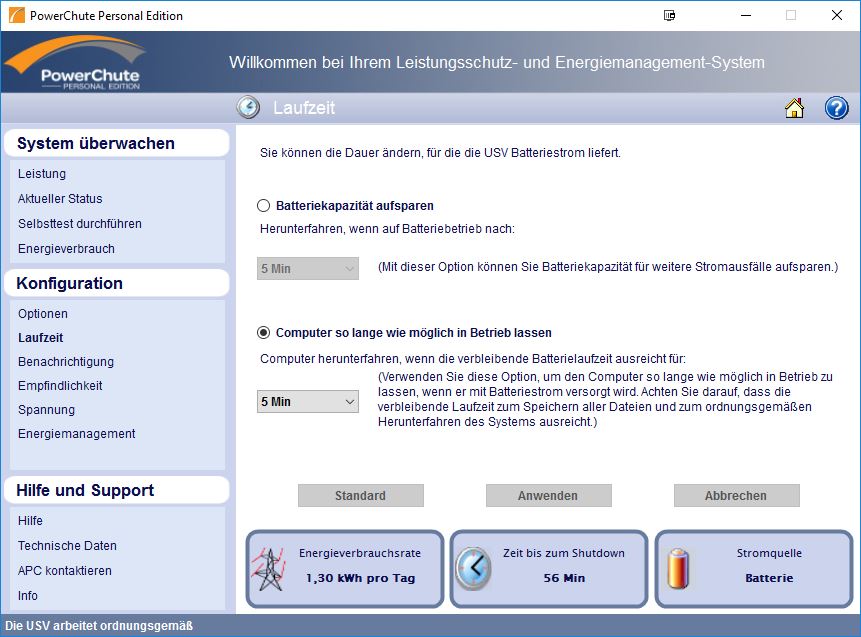
Task: Click the title bar app icon
Action: pyautogui.click(x=16, y=15)
